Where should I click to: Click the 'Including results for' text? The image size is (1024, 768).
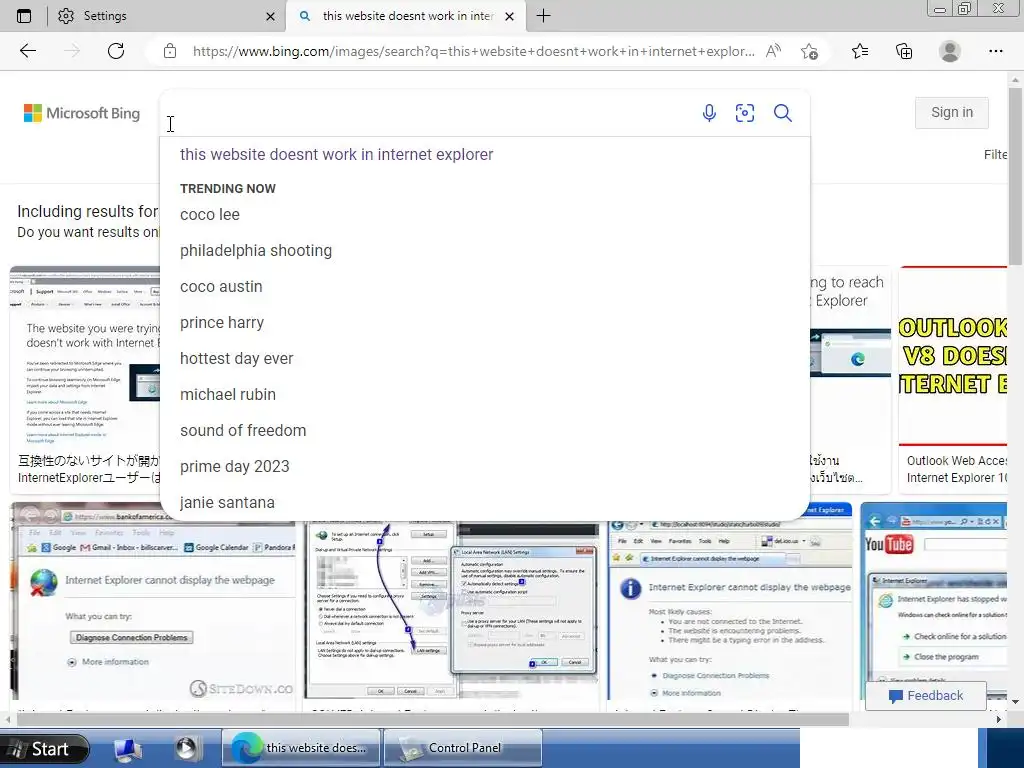point(88,212)
